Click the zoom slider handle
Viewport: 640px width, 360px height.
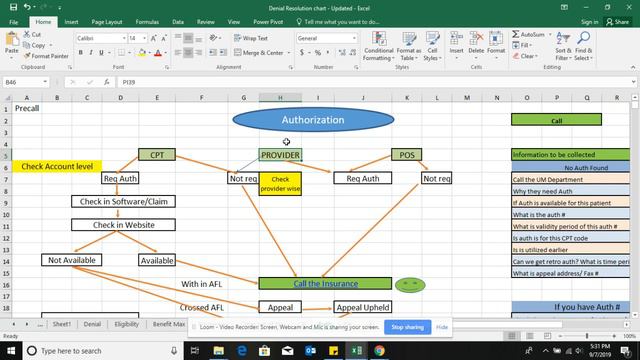tap(587, 336)
